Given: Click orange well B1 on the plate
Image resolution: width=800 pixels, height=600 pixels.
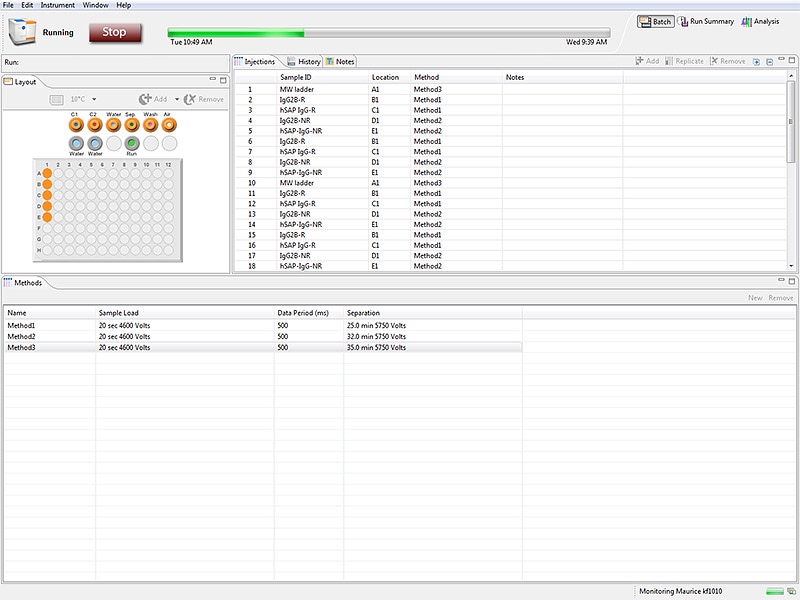Looking at the screenshot, I should pos(47,184).
